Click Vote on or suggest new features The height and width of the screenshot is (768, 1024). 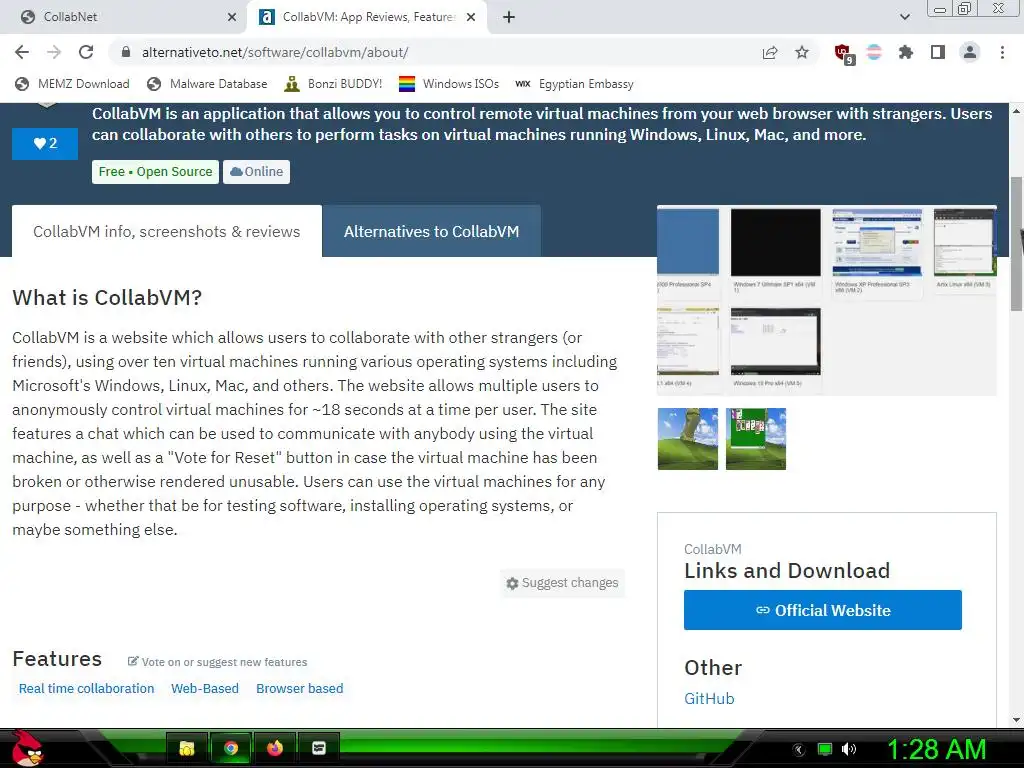217,662
